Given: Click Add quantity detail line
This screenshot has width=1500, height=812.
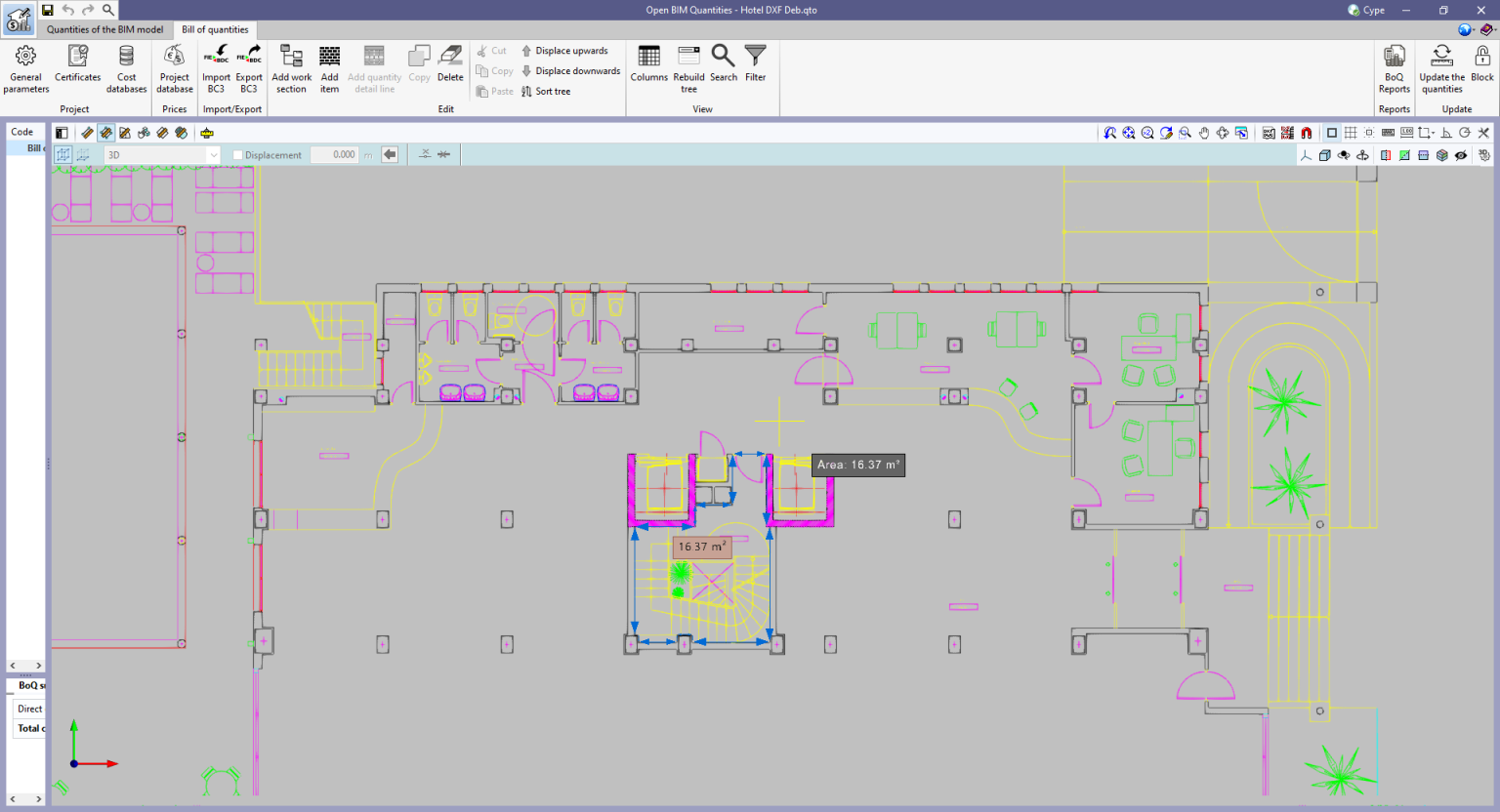Looking at the screenshot, I should 374,68.
